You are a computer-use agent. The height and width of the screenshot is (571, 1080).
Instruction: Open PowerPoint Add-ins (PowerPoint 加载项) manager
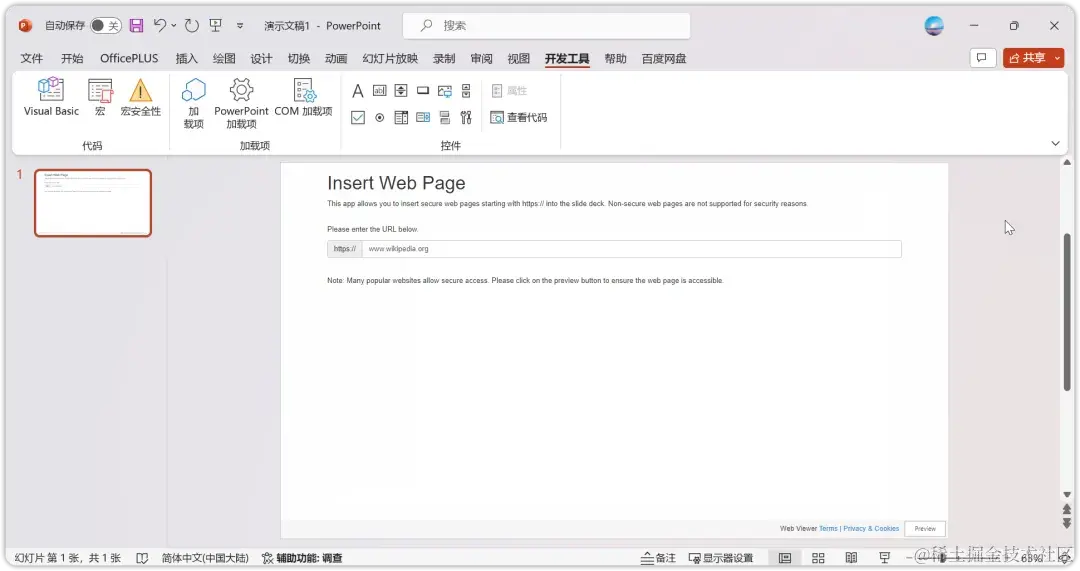241,103
